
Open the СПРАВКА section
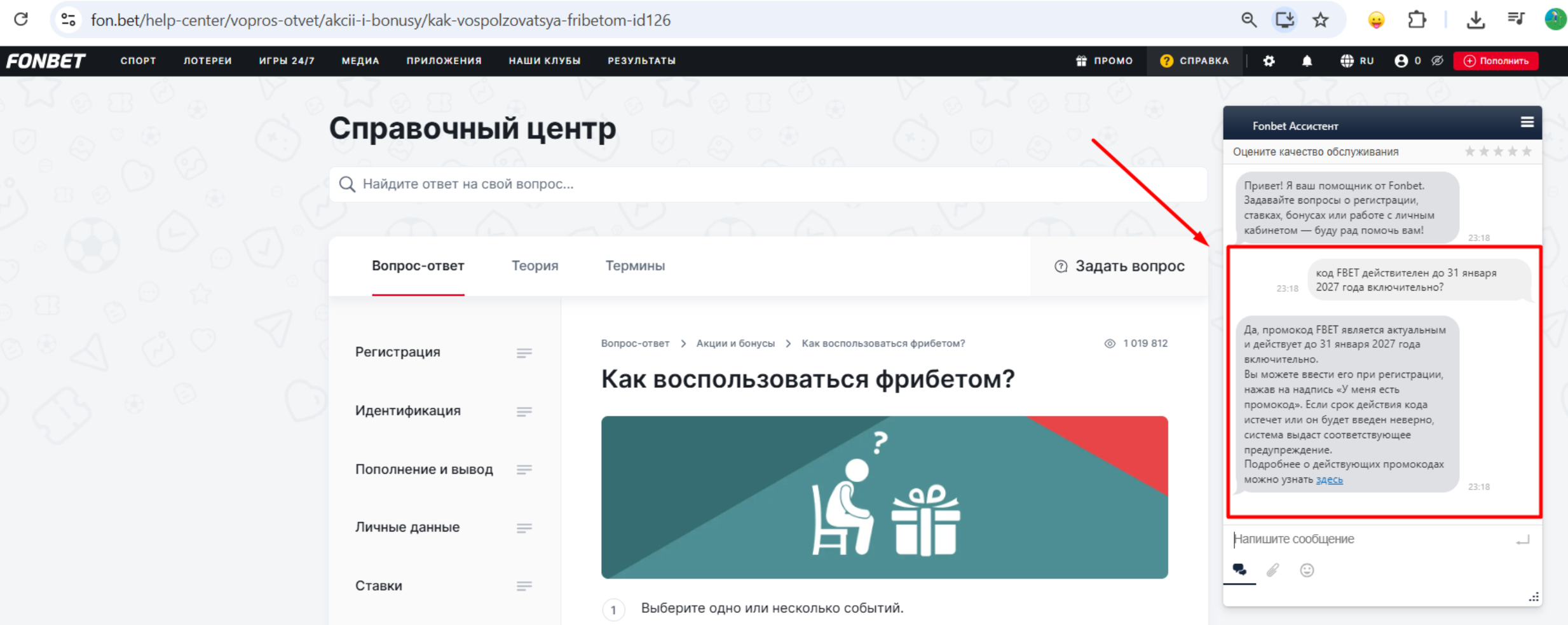click(1194, 61)
